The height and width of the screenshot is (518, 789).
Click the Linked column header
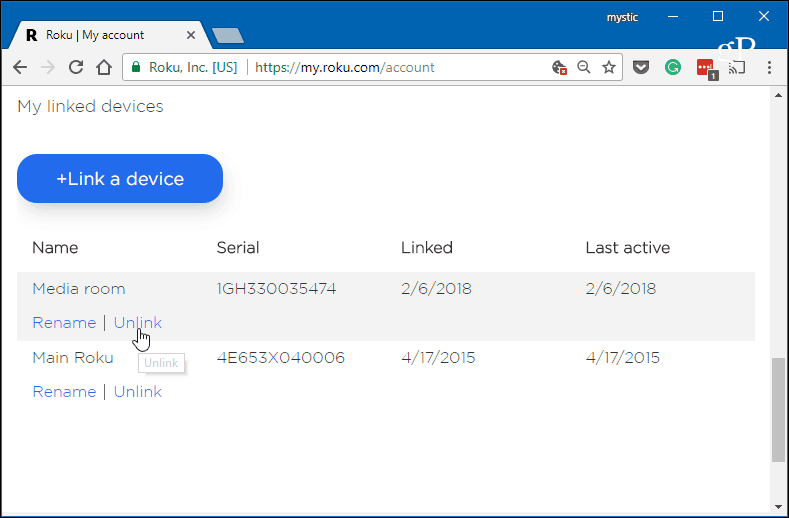click(x=427, y=248)
